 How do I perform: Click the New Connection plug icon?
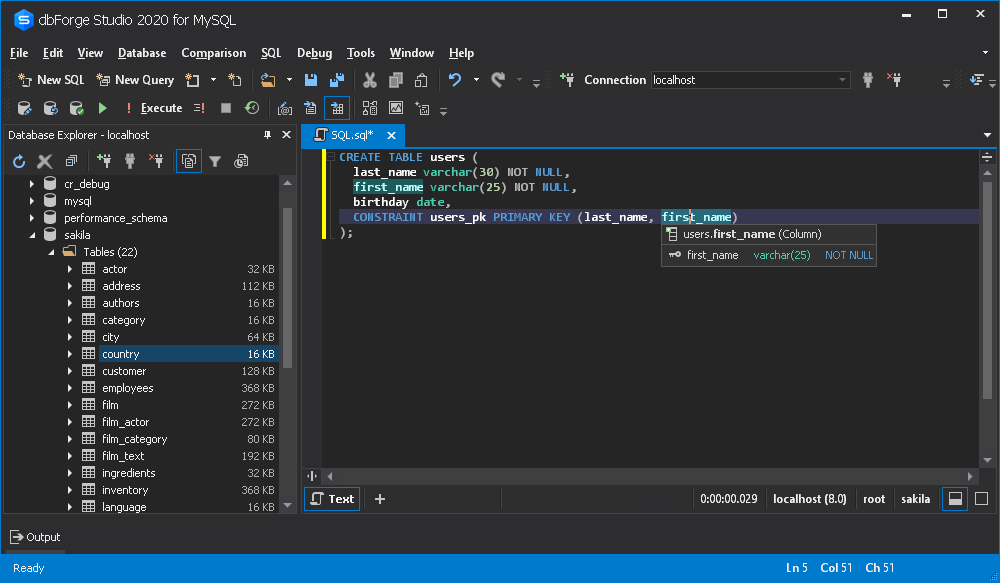pos(103,161)
